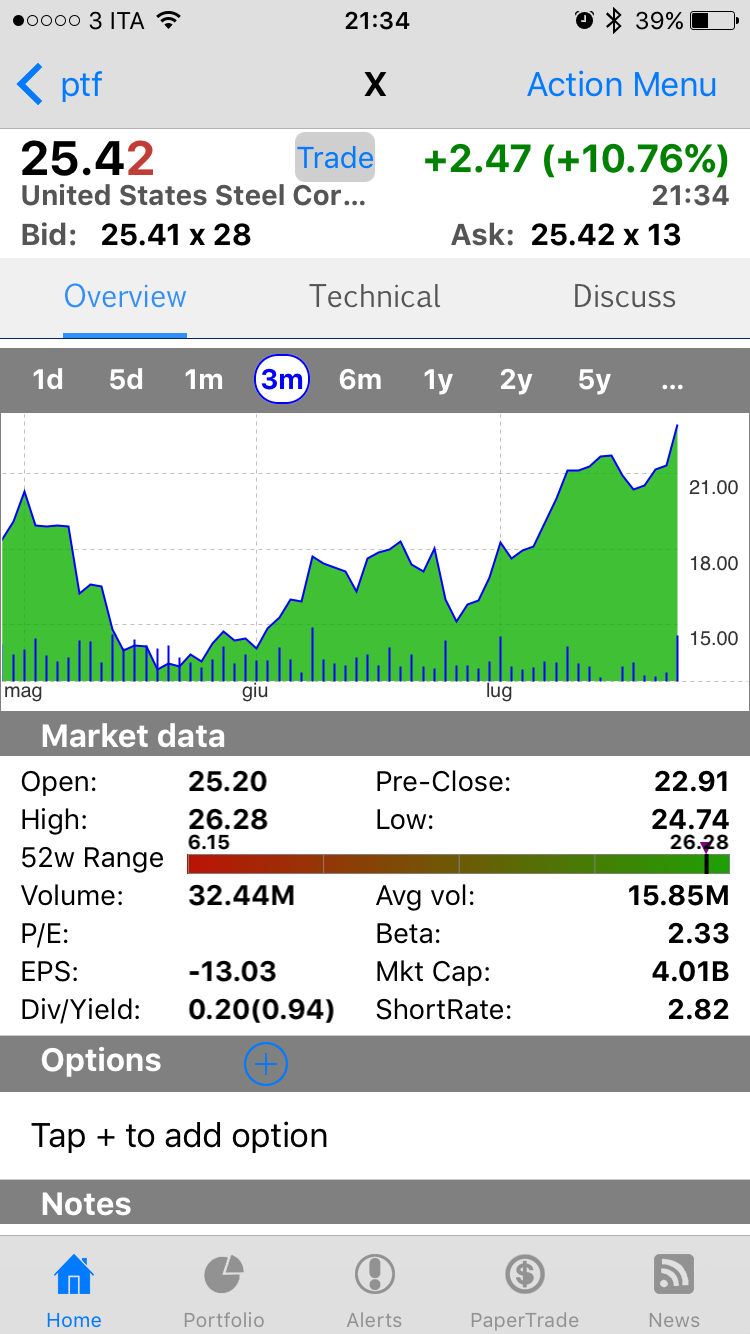Tap the 52w Range color bar
Screen dimensions: 750x1334
pos(458,864)
